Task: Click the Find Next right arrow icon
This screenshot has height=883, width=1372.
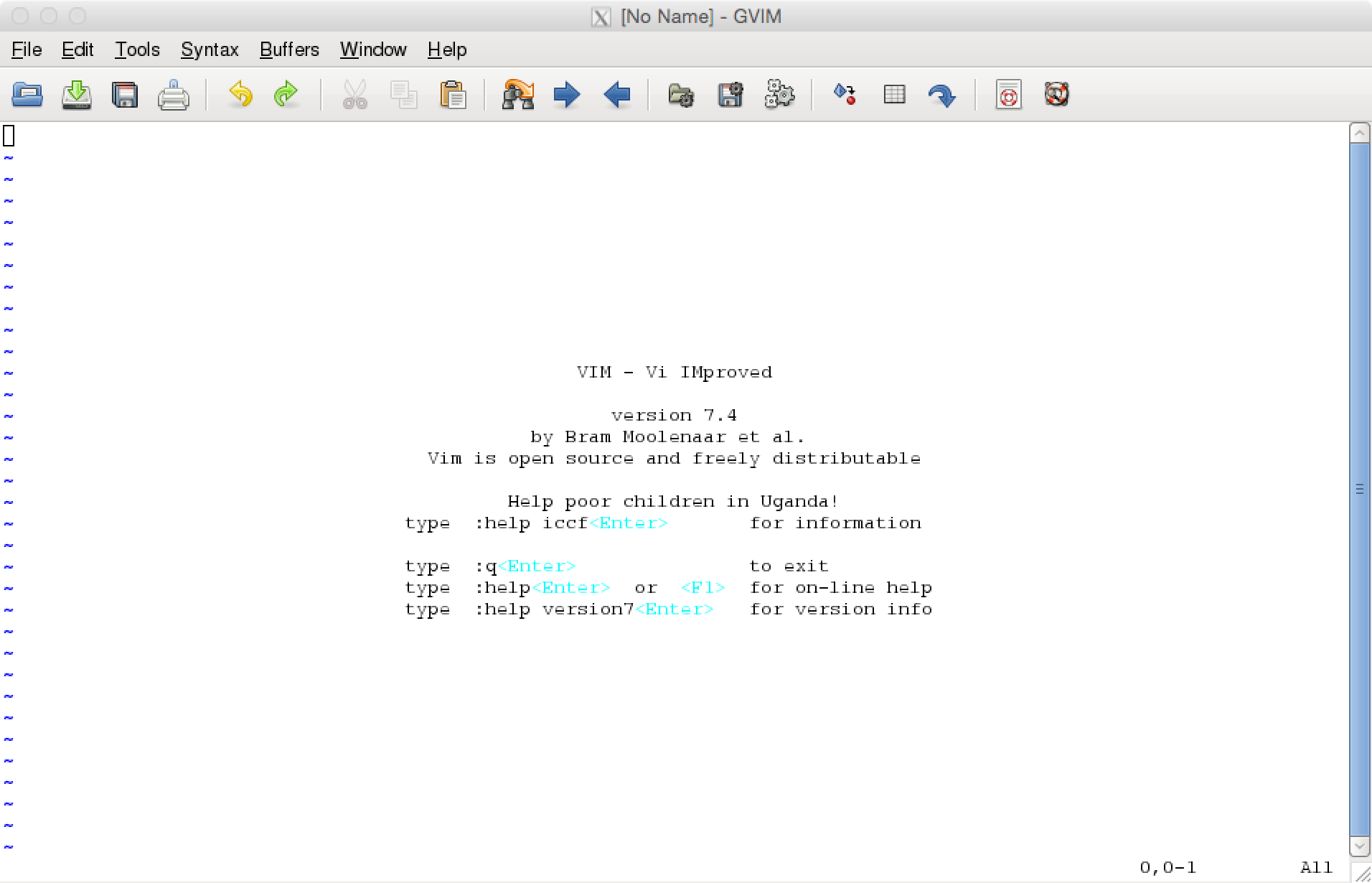Action: (567, 95)
